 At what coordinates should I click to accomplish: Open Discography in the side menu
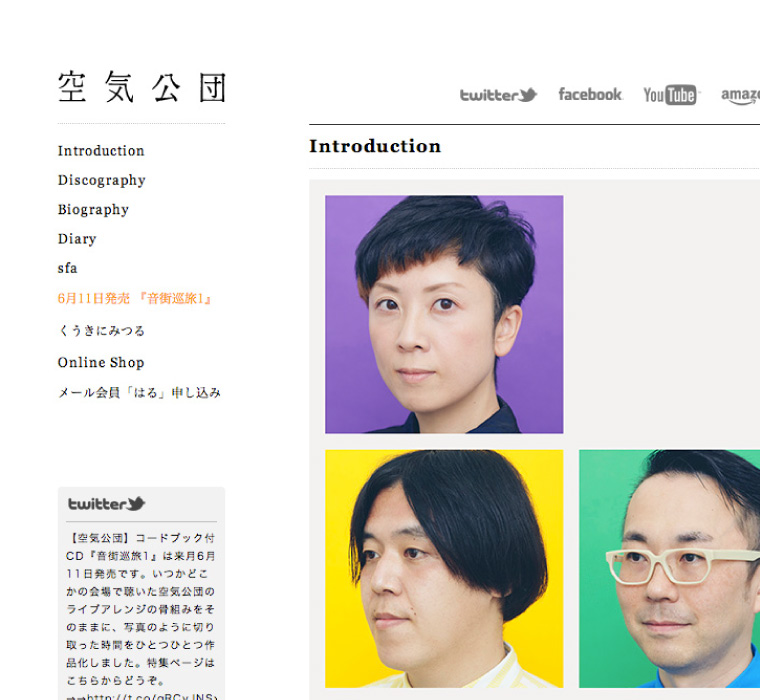101,180
